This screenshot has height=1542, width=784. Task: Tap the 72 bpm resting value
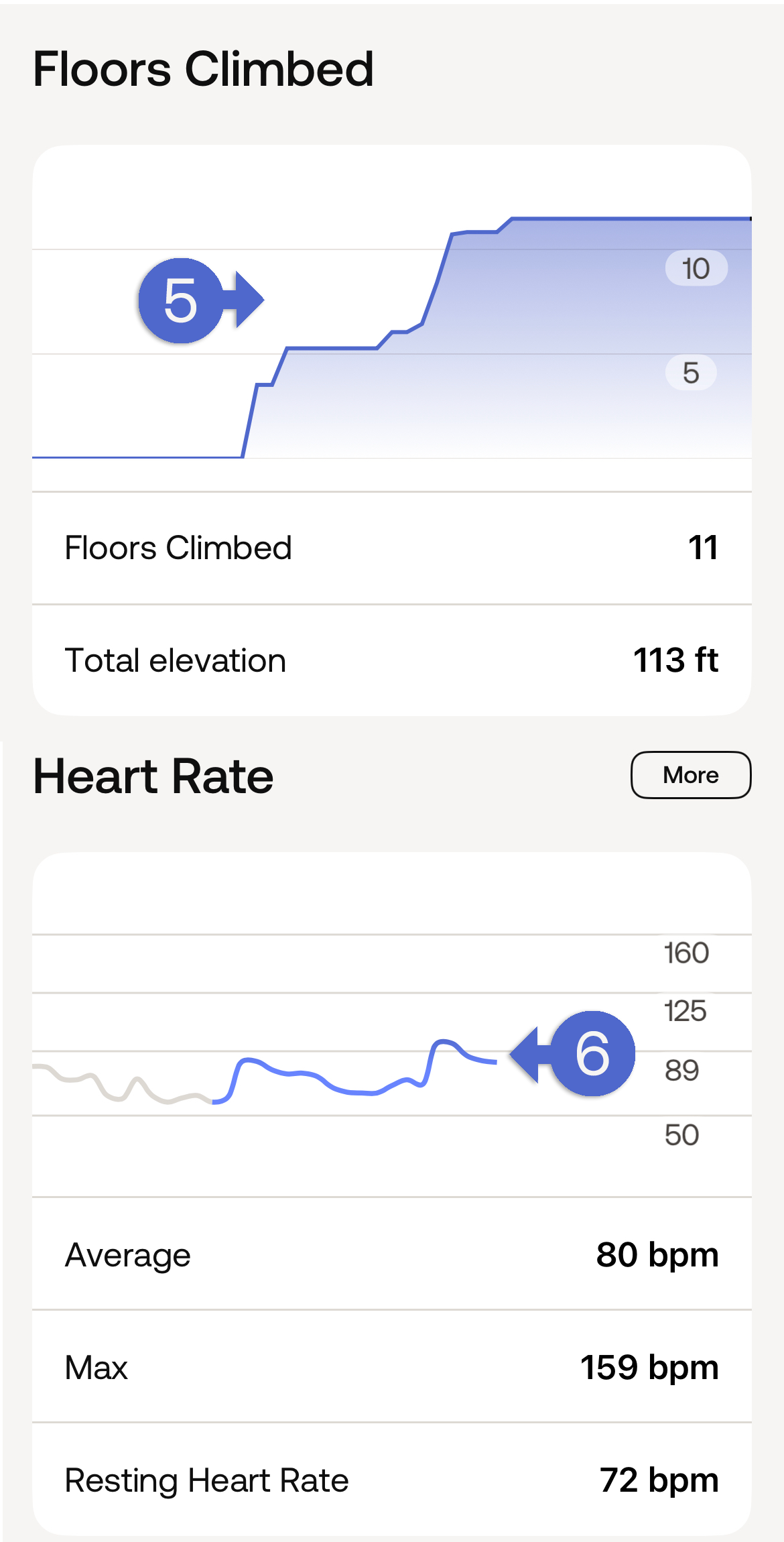click(x=659, y=1480)
